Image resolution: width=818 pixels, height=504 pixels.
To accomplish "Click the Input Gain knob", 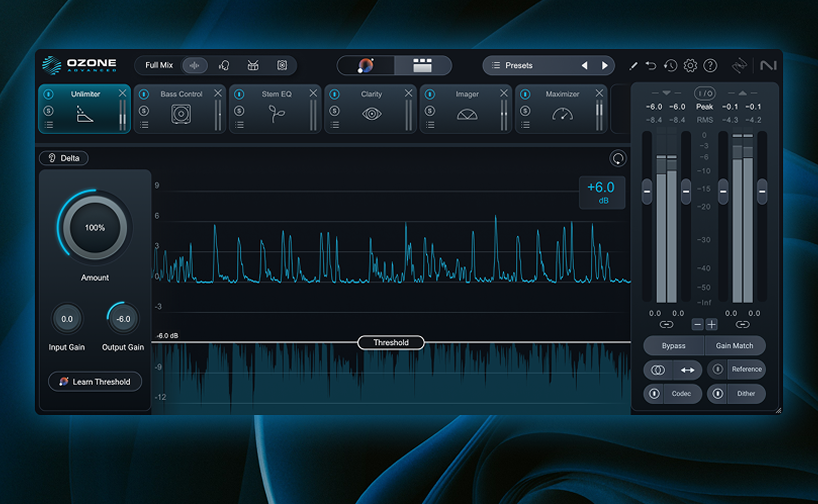I will [67, 319].
